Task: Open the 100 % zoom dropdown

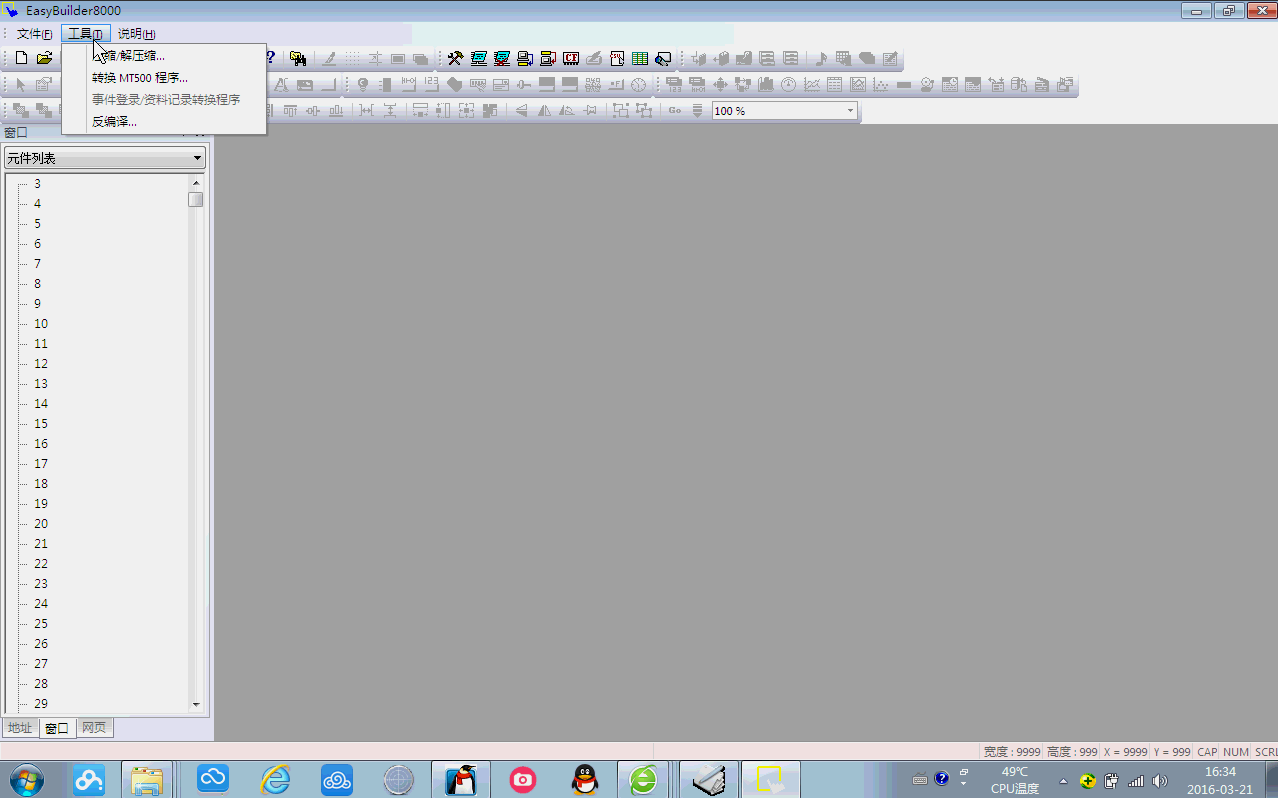Action: click(x=851, y=111)
